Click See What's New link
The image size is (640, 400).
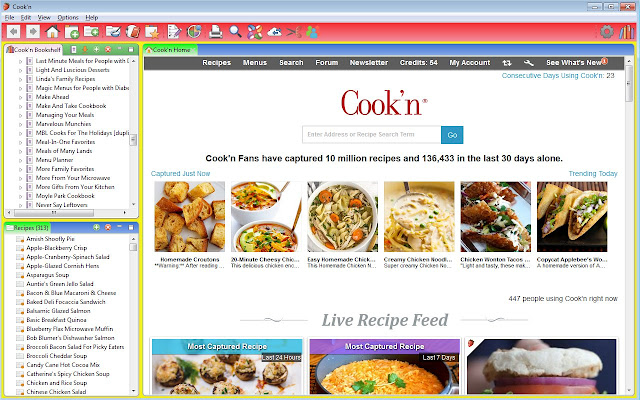574,63
